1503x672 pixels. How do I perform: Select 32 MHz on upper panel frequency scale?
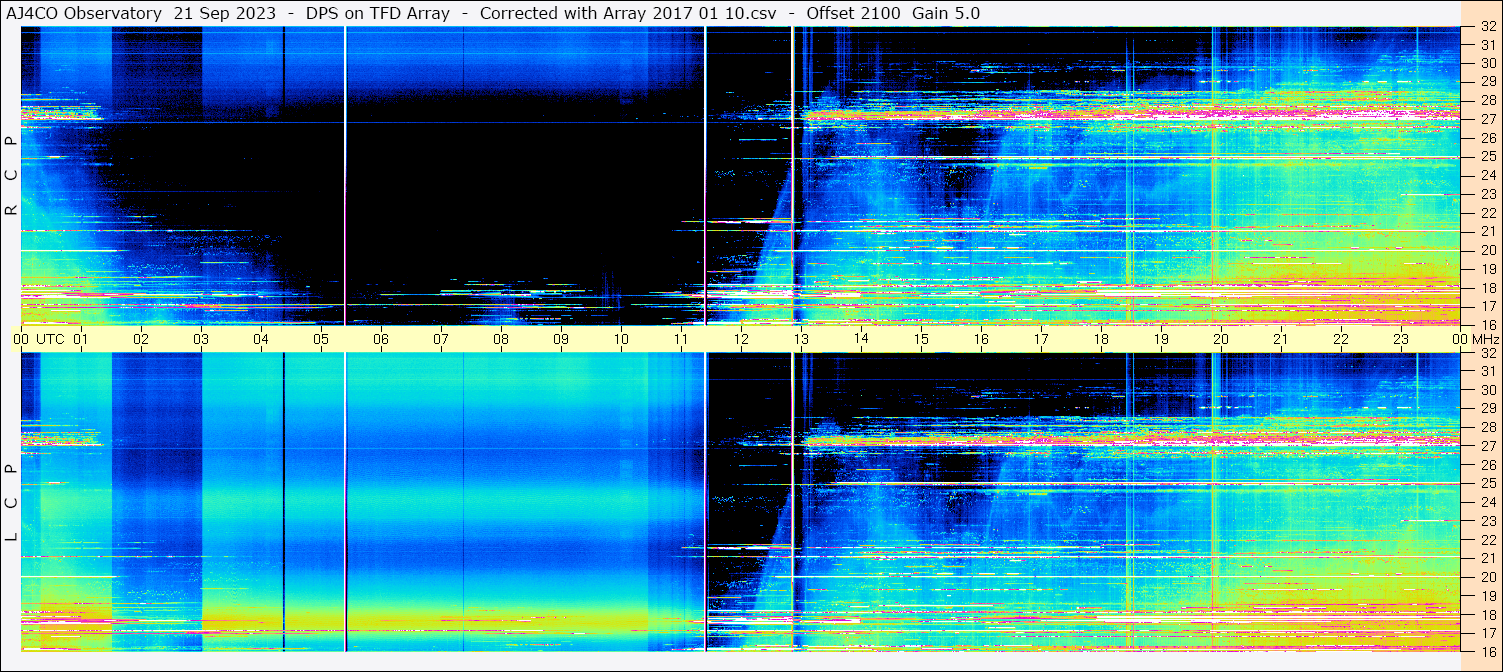click(x=1487, y=27)
